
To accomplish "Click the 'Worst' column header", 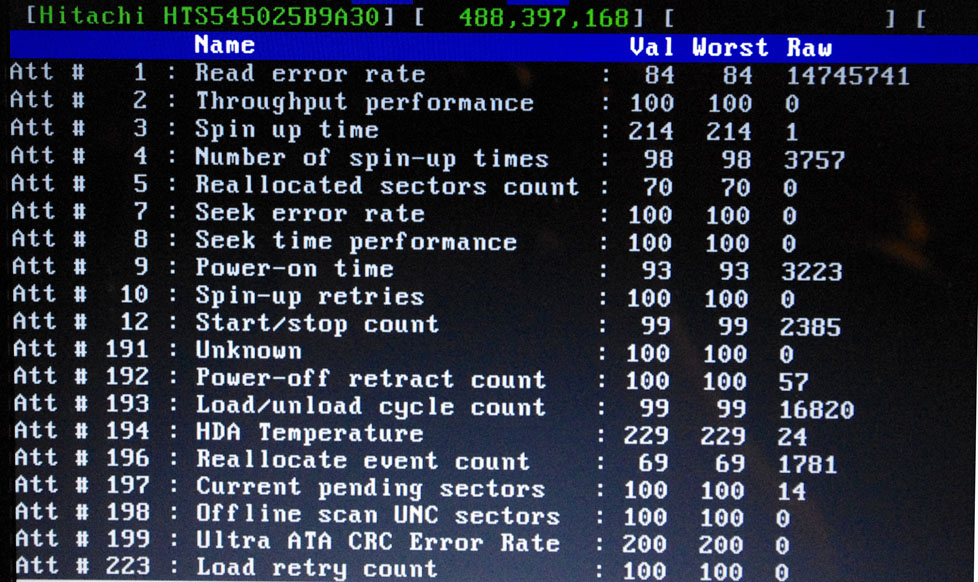I will tap(730, 47).
